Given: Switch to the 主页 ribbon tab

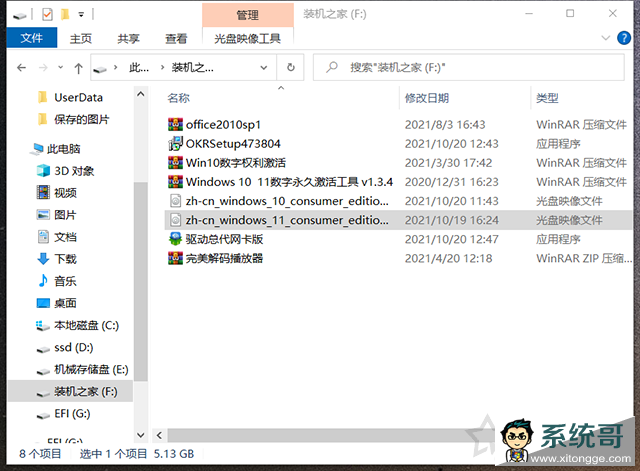Looking at the screenshot, I should tap(80, 39).
